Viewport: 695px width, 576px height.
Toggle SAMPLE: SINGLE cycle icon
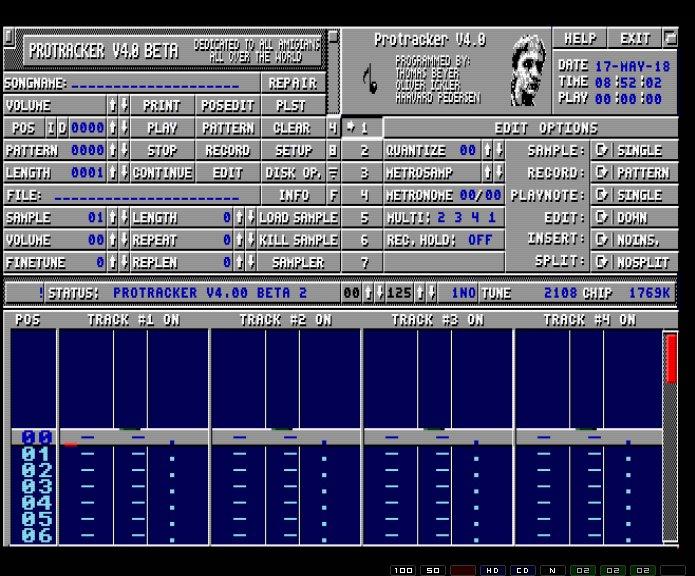[601, 150]
